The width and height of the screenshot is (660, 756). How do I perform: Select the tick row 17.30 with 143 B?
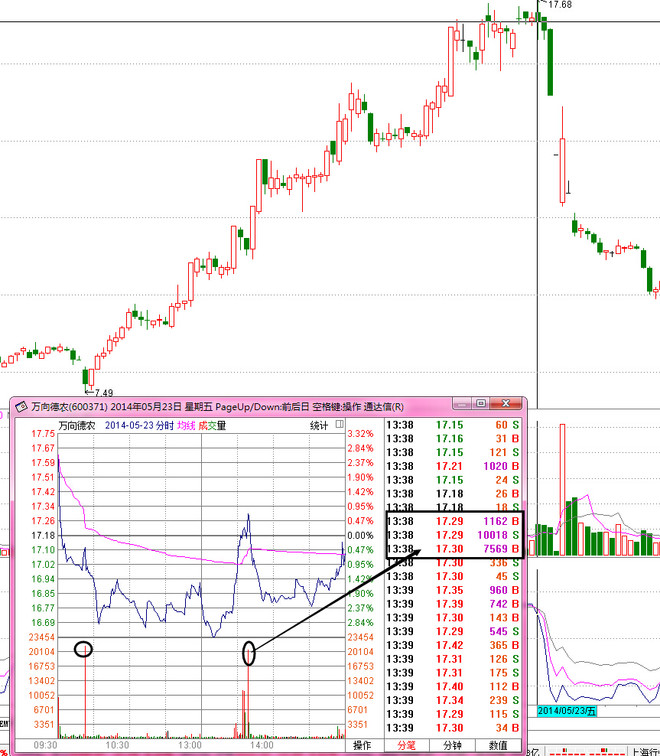pos(453,618)
